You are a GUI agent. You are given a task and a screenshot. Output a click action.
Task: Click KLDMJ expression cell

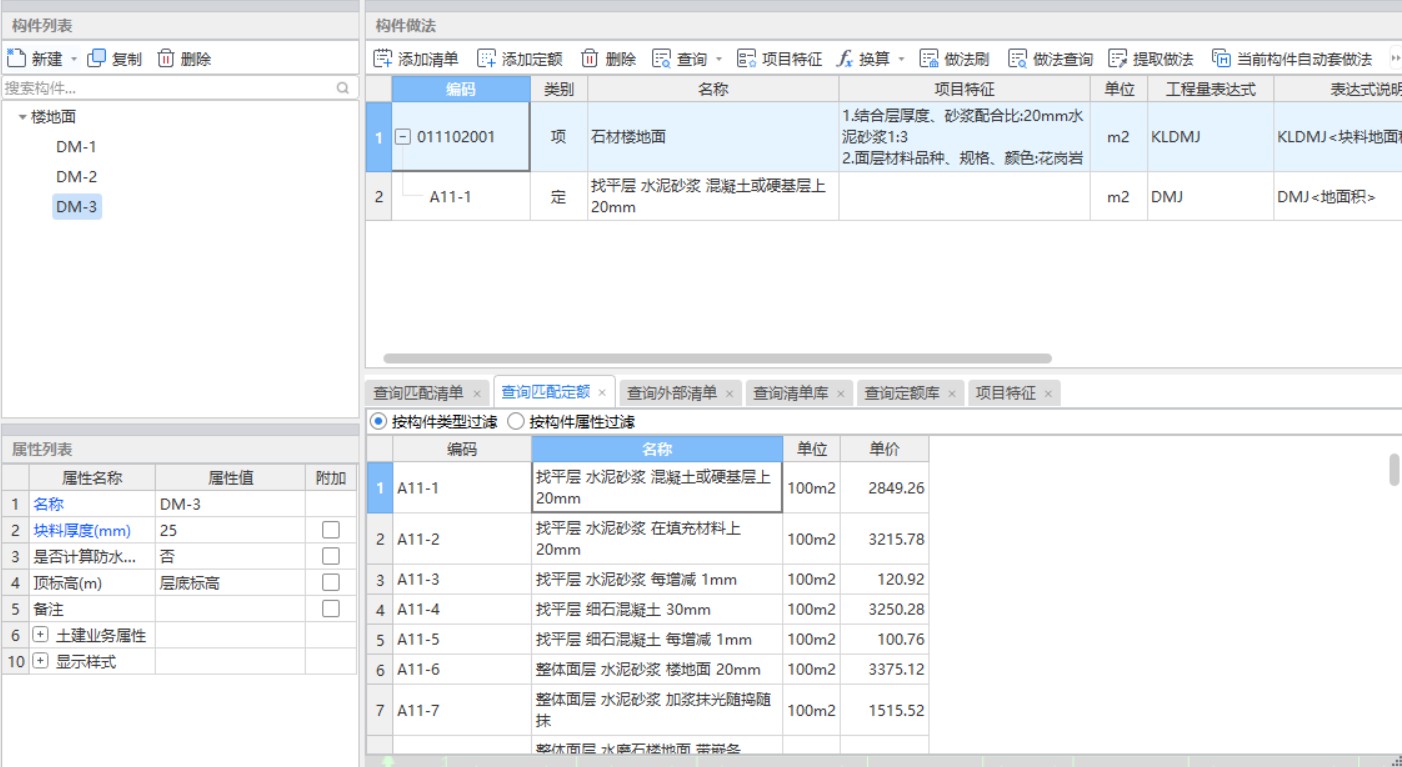click(x=1209, y=137)
